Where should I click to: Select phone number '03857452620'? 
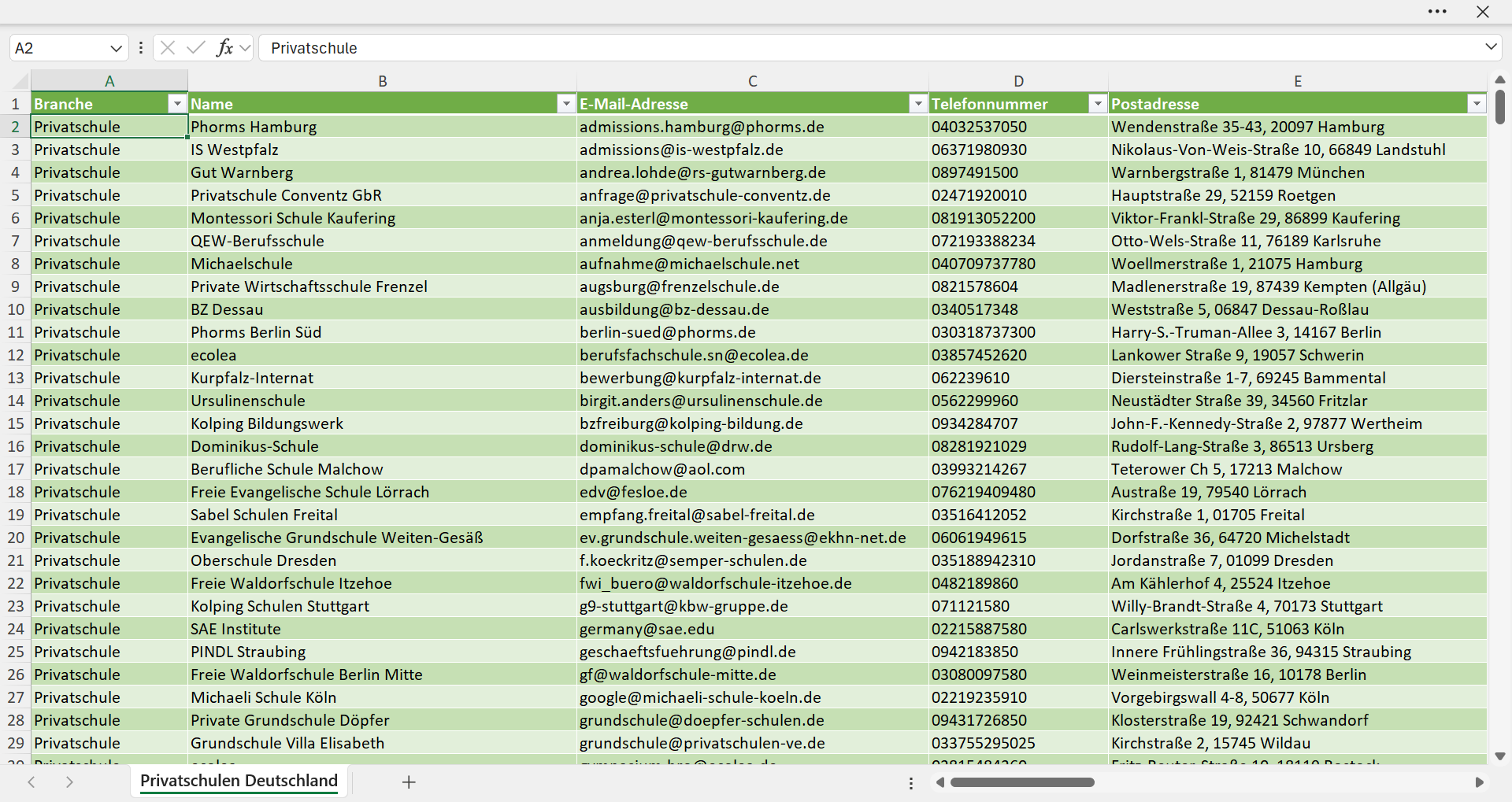tap(1018, 355)
